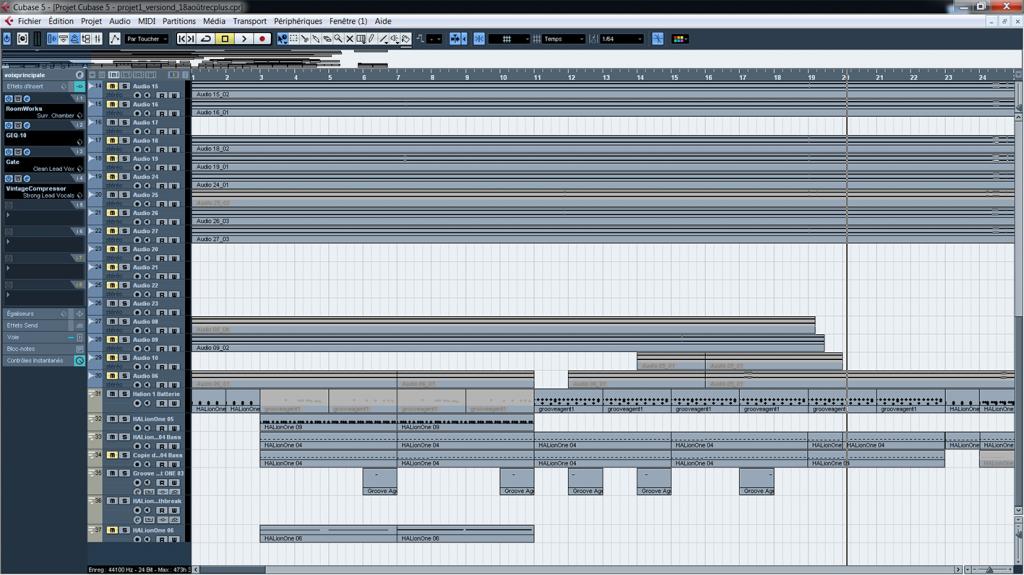Open the snap type dropdown
This screenshot has width=1024, height=575.
508,39
